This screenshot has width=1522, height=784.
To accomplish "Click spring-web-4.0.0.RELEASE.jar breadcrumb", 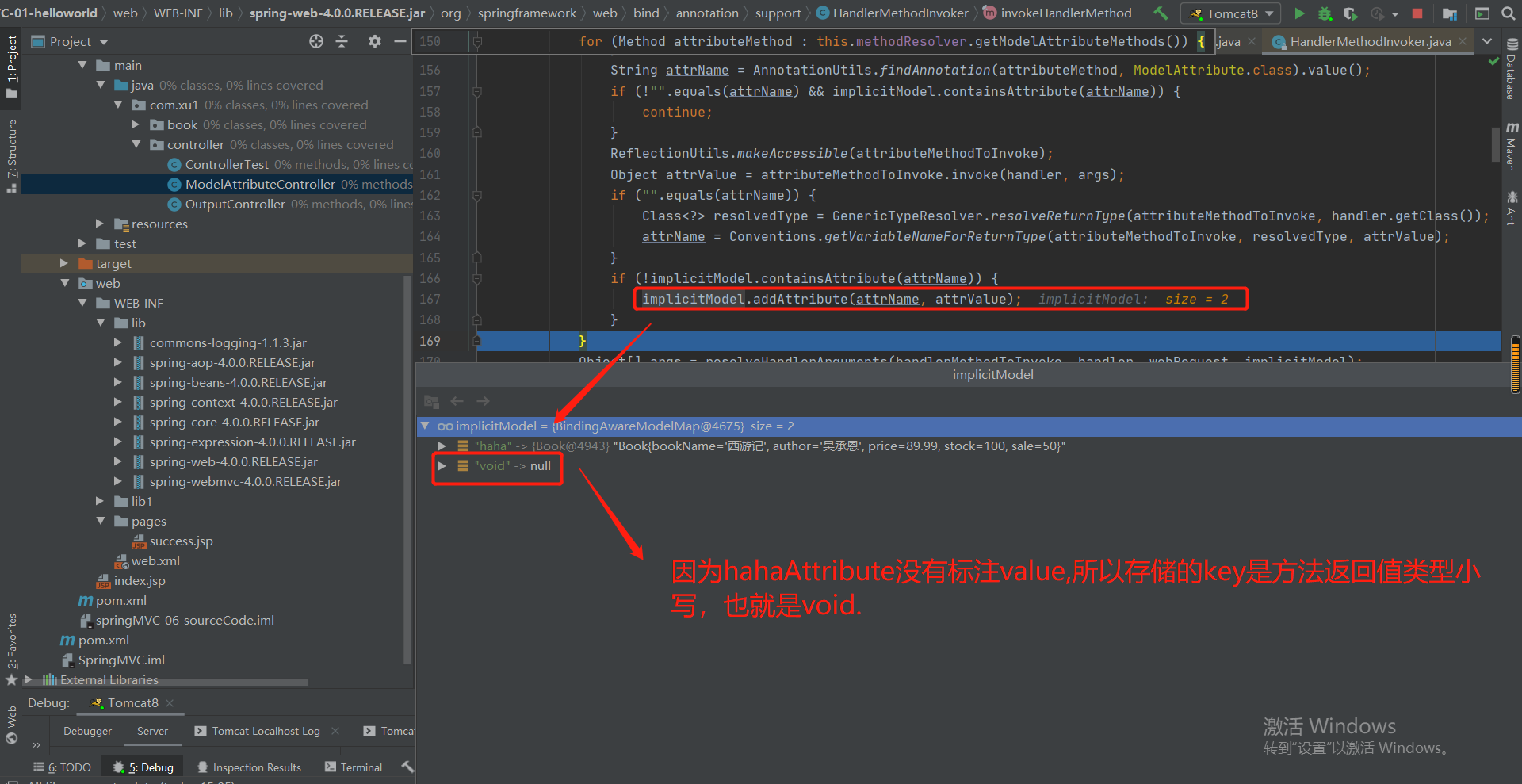I will pyautogui.click(x=337, y=13).
